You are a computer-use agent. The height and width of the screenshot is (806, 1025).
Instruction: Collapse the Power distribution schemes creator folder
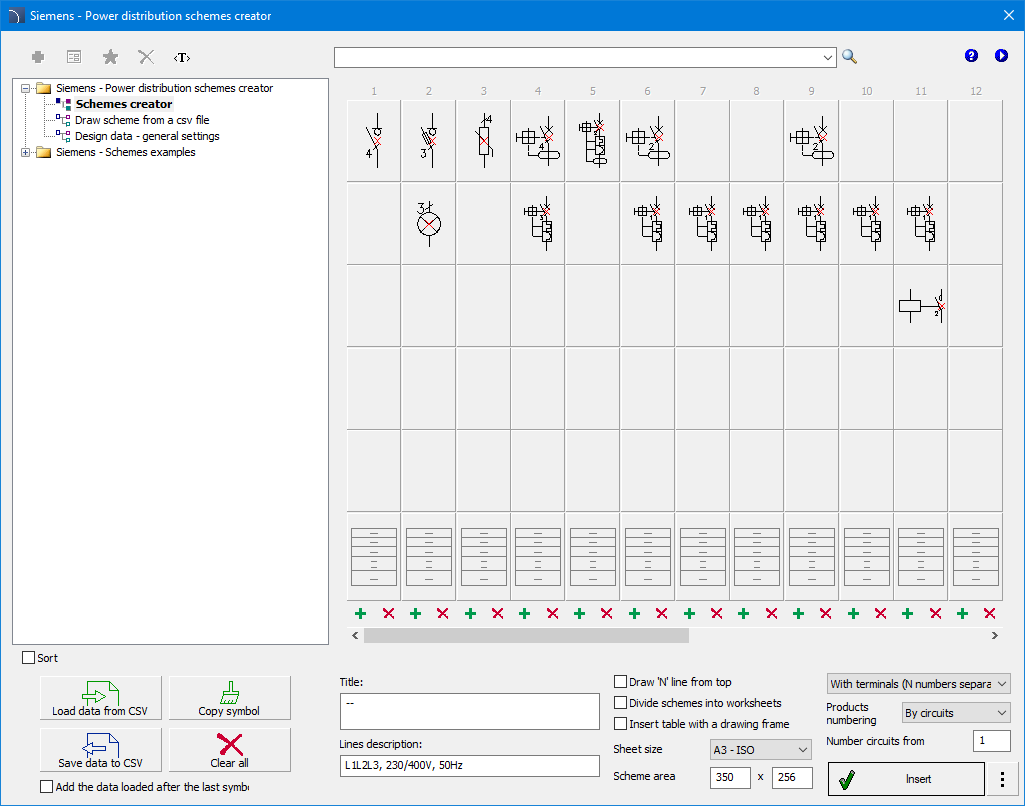pyautogui.click(x=25, y=88)
